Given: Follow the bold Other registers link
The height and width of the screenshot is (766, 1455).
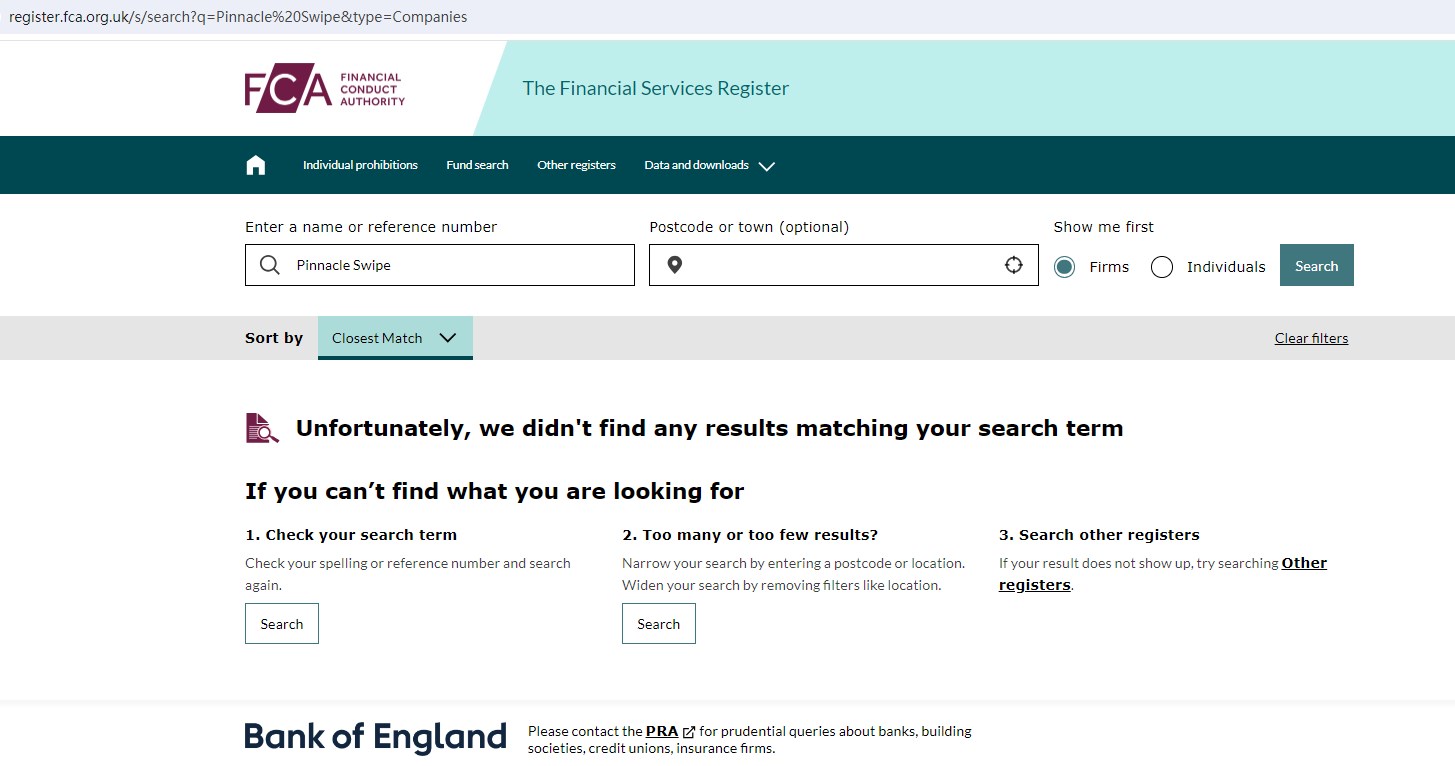Looking at the screenshot, I should coord(1304,563).
